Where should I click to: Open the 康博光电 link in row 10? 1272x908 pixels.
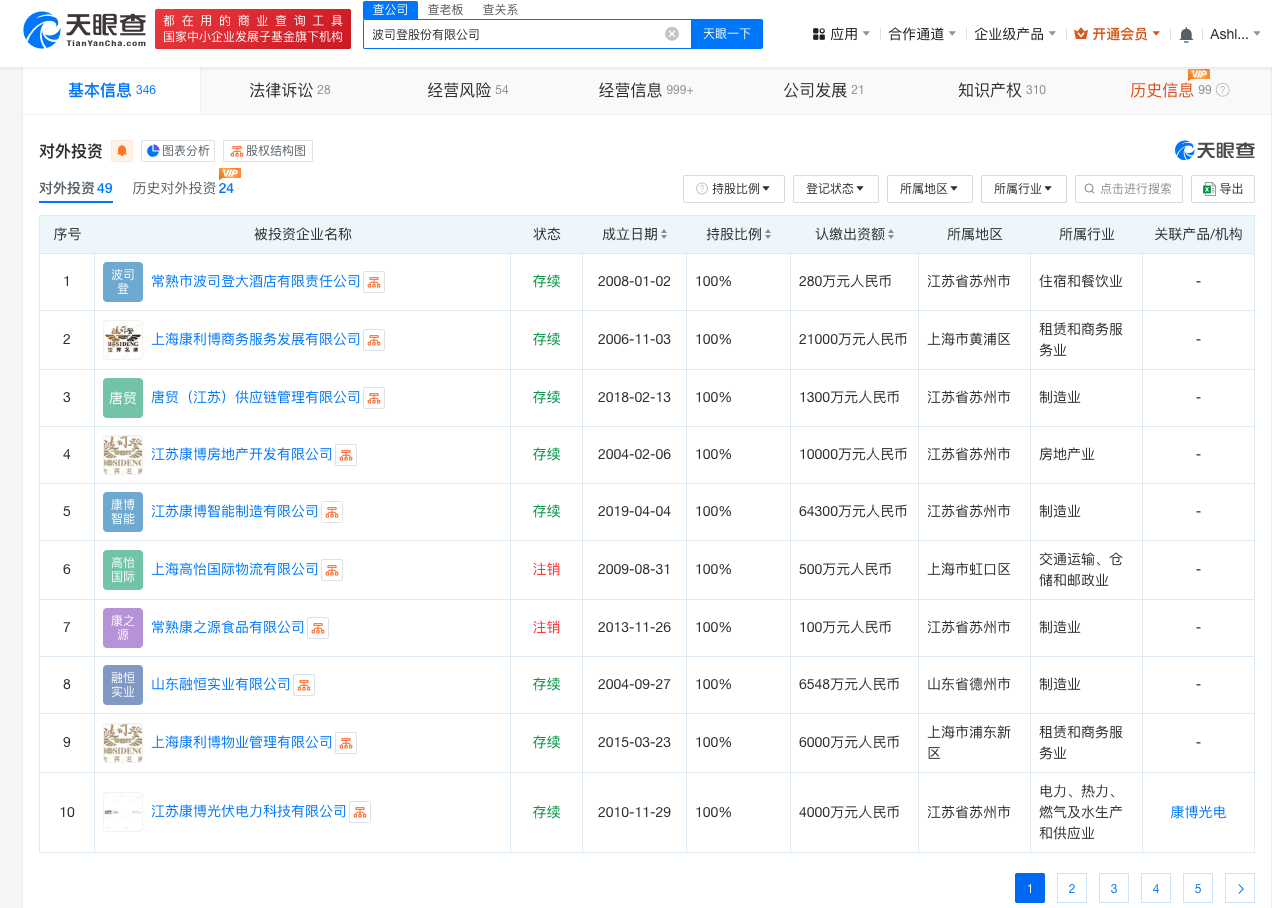(x=1197, y=812)
